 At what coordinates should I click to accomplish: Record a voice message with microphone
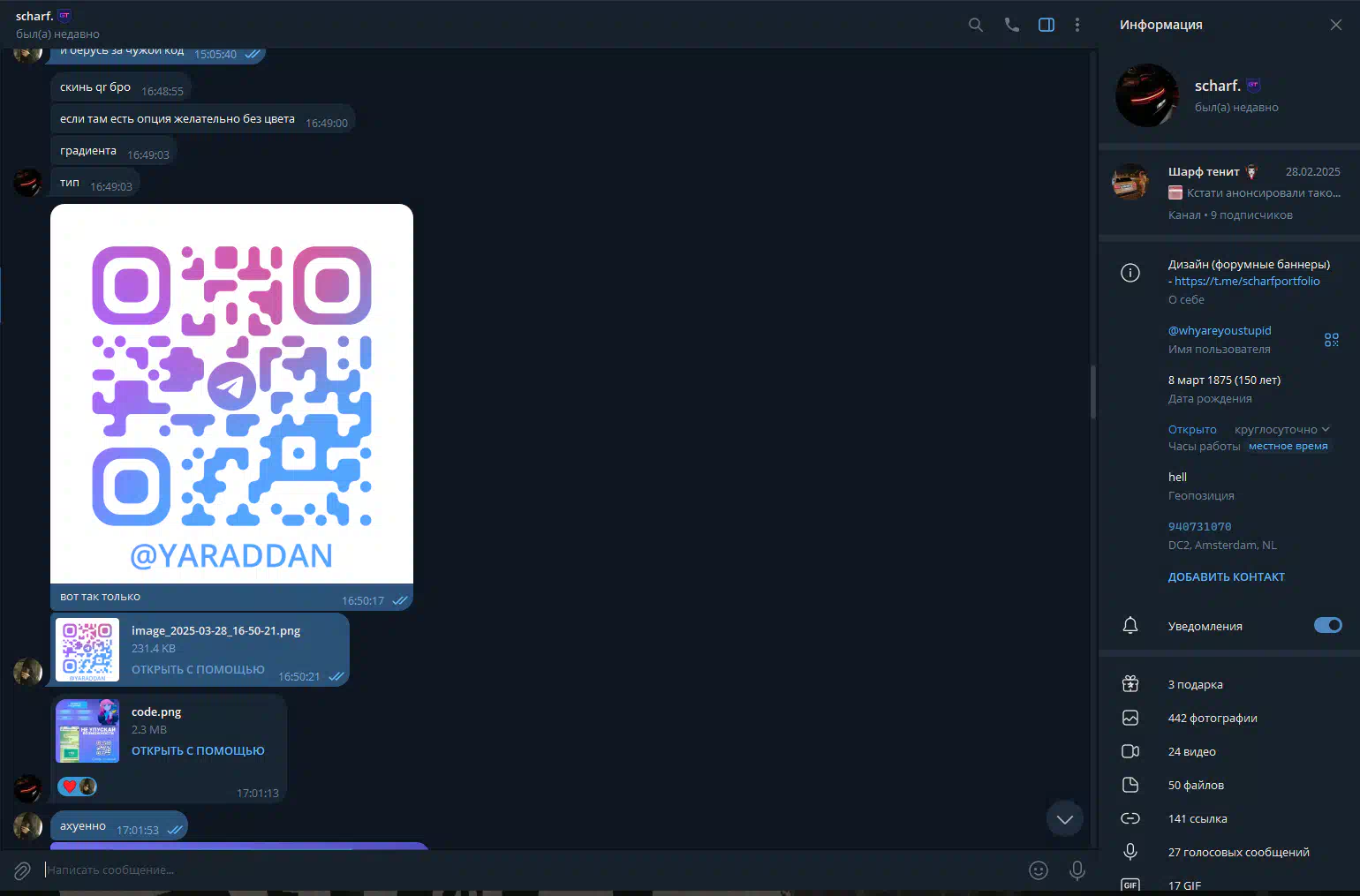(1077, 870)
